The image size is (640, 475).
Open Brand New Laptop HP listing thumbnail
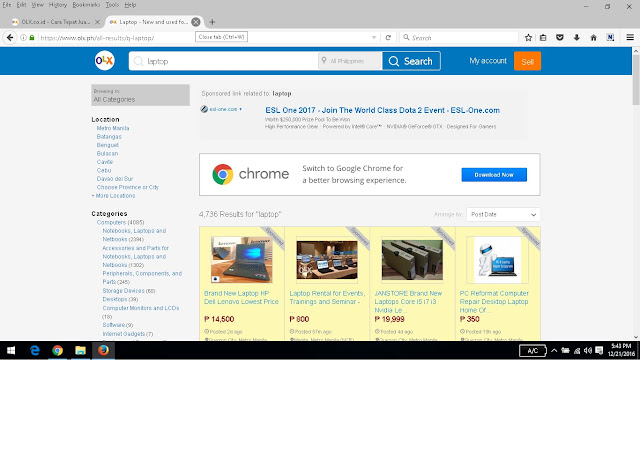click(242, 260)
